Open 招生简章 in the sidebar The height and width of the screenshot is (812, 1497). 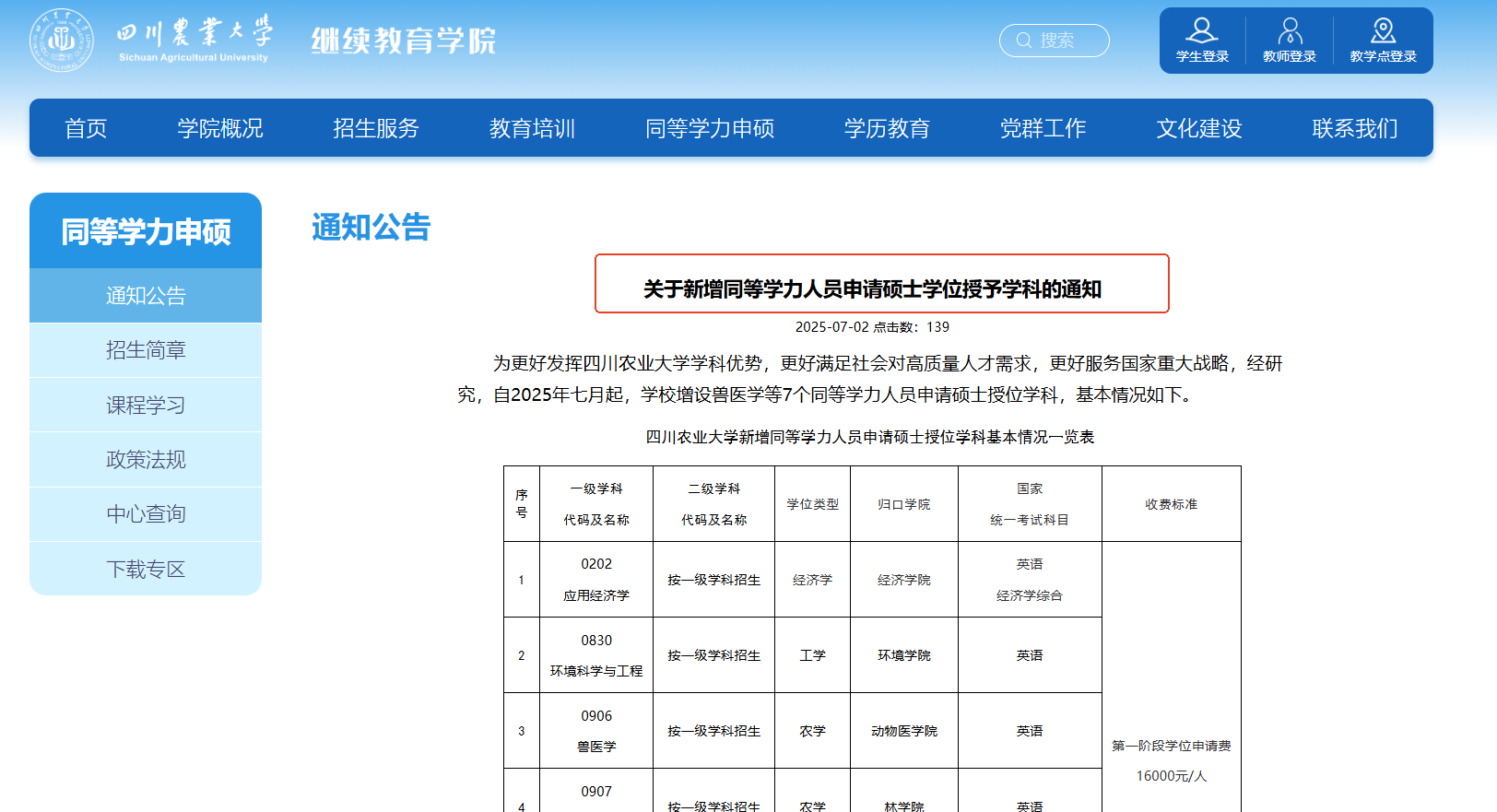point(146,350)
